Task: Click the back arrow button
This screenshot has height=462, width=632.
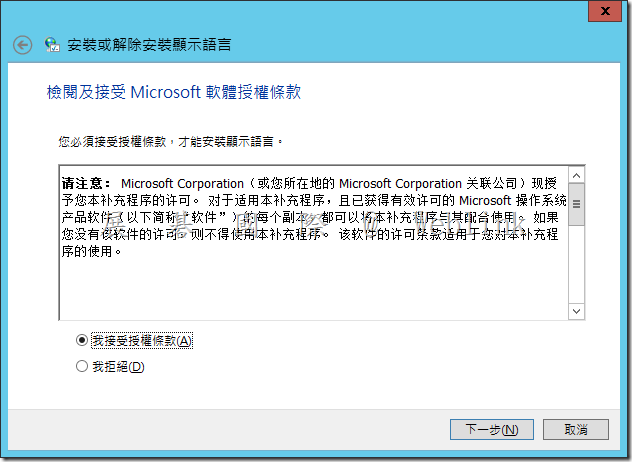Action: point(22,45)
